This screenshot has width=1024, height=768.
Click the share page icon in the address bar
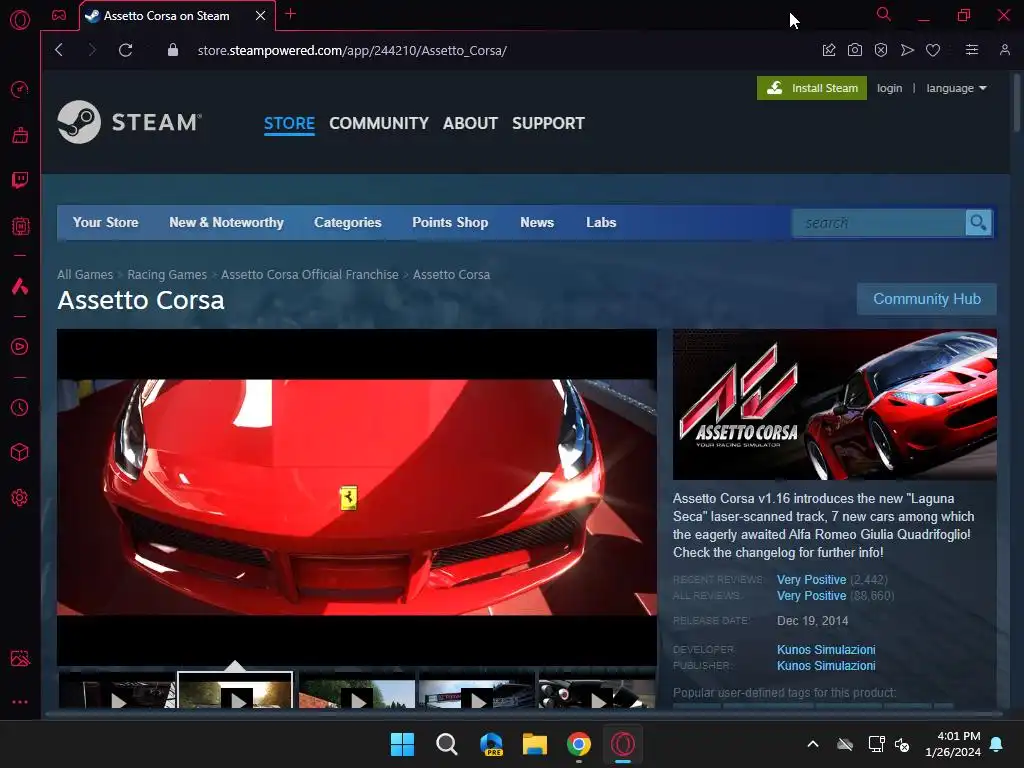pyautogui.click(x=829, y=50)
